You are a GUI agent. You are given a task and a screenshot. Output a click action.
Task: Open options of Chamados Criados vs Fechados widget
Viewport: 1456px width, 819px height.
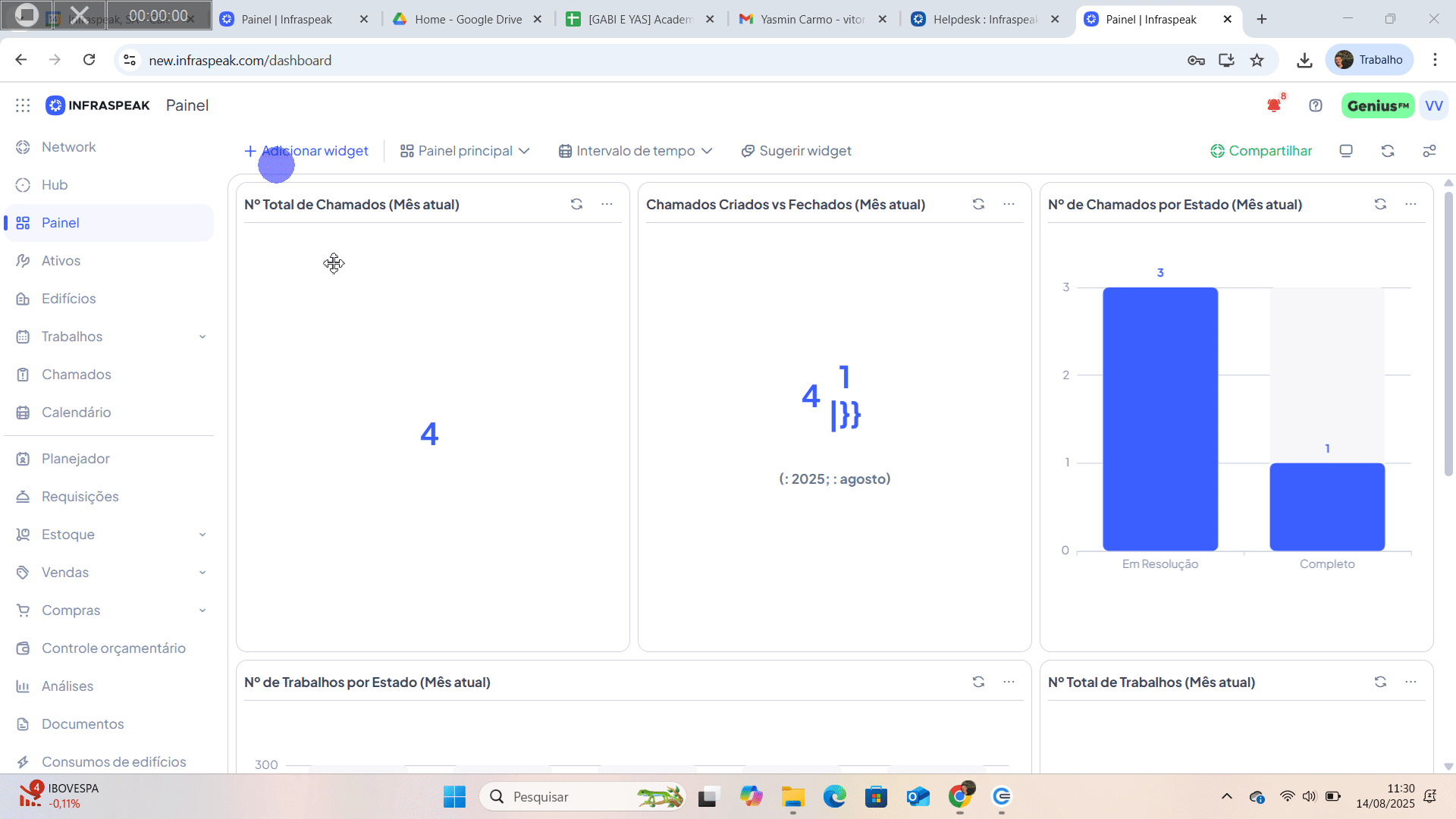[1009, 204]
